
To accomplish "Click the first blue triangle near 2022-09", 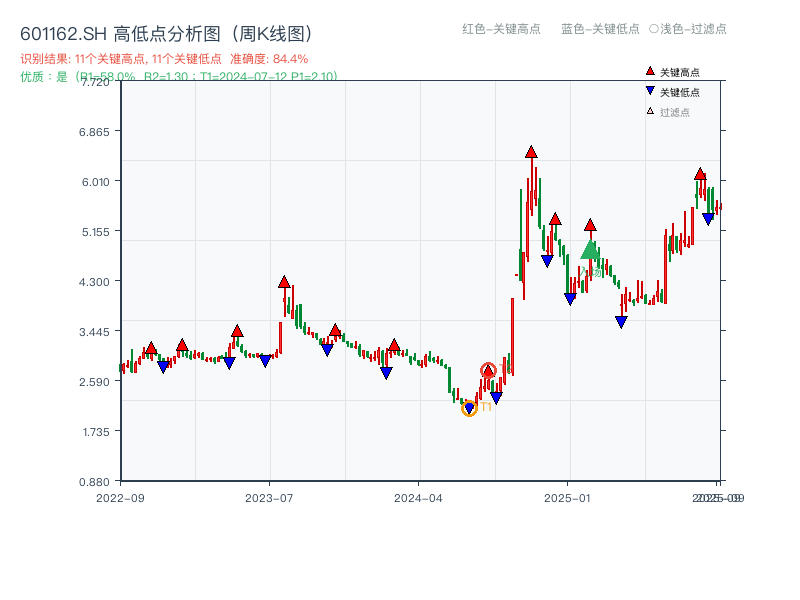I will click(x=164, y=367).
